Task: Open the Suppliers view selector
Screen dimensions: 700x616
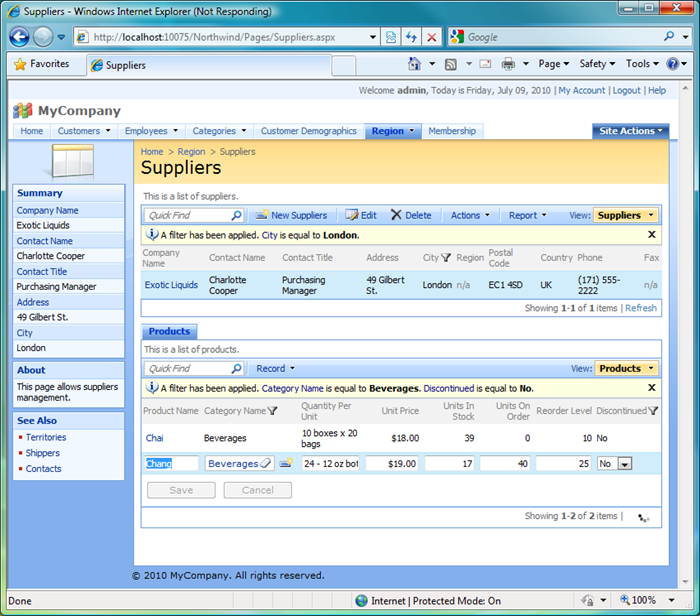Action: [626, 215]
